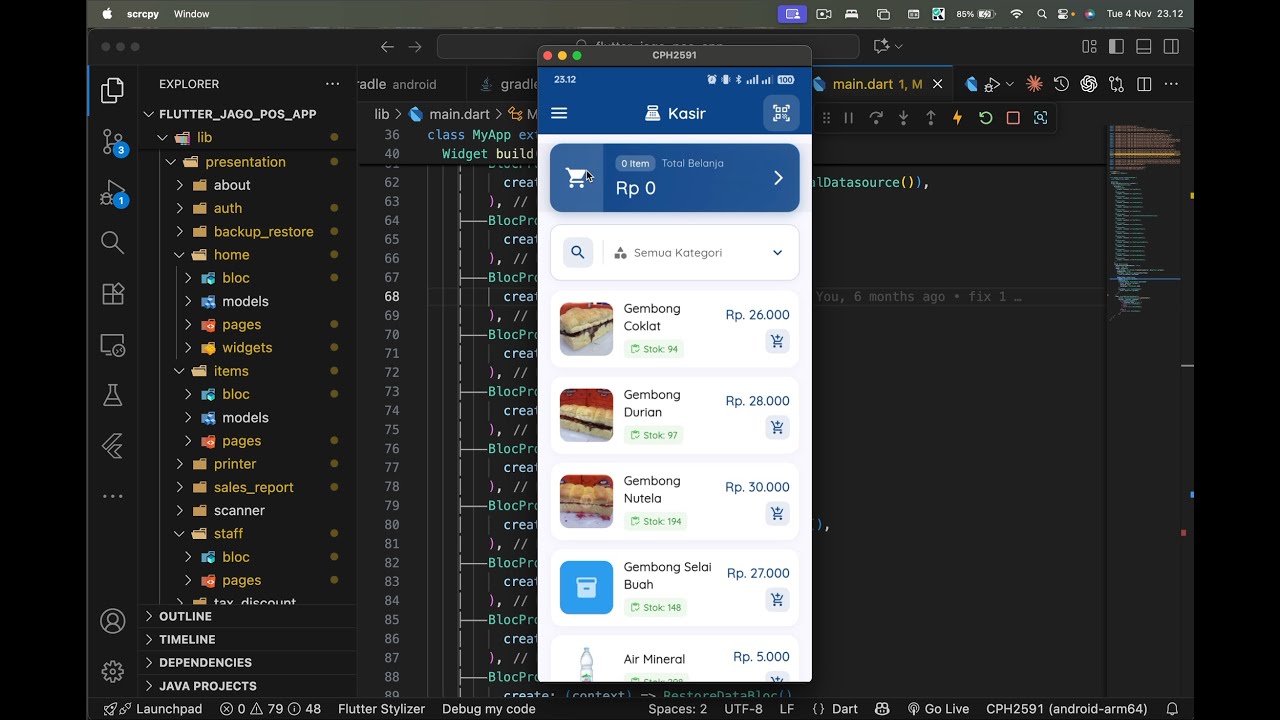
Task: Expand the OUTLINE section
Action: [185, 616]
